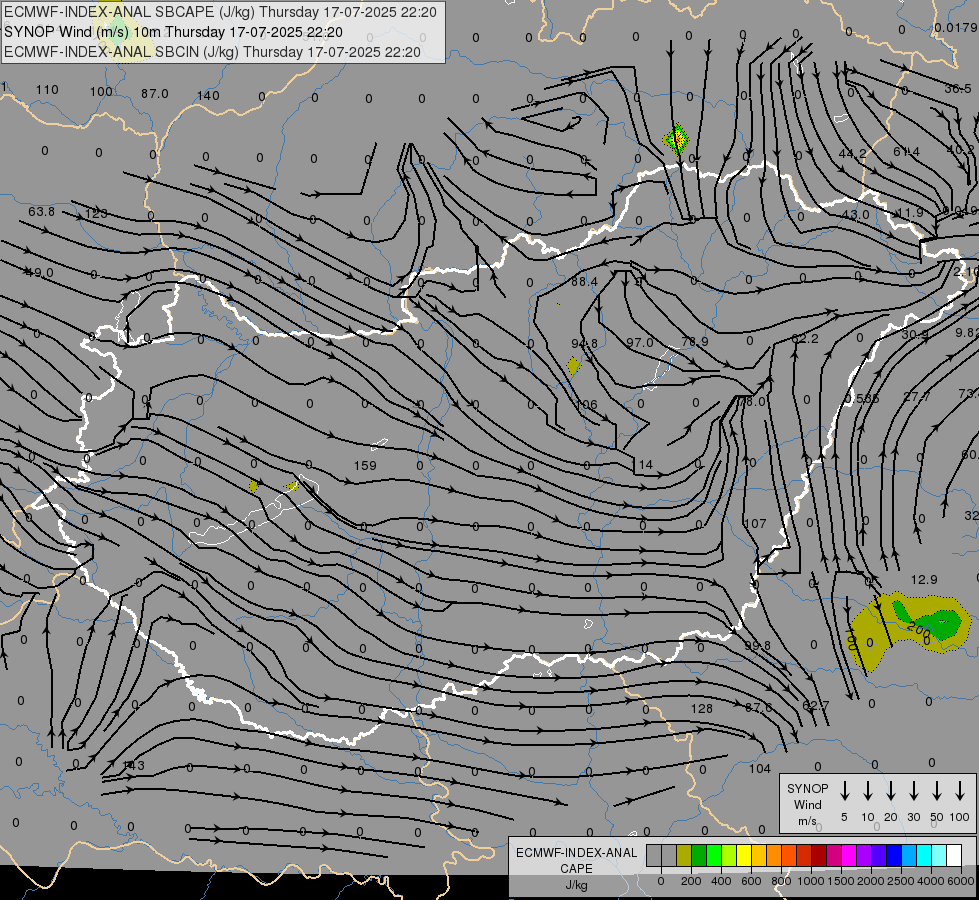Click the 36.5 value near the top right
The width and height of the screenshot is (979, 900).
(958, 89)
